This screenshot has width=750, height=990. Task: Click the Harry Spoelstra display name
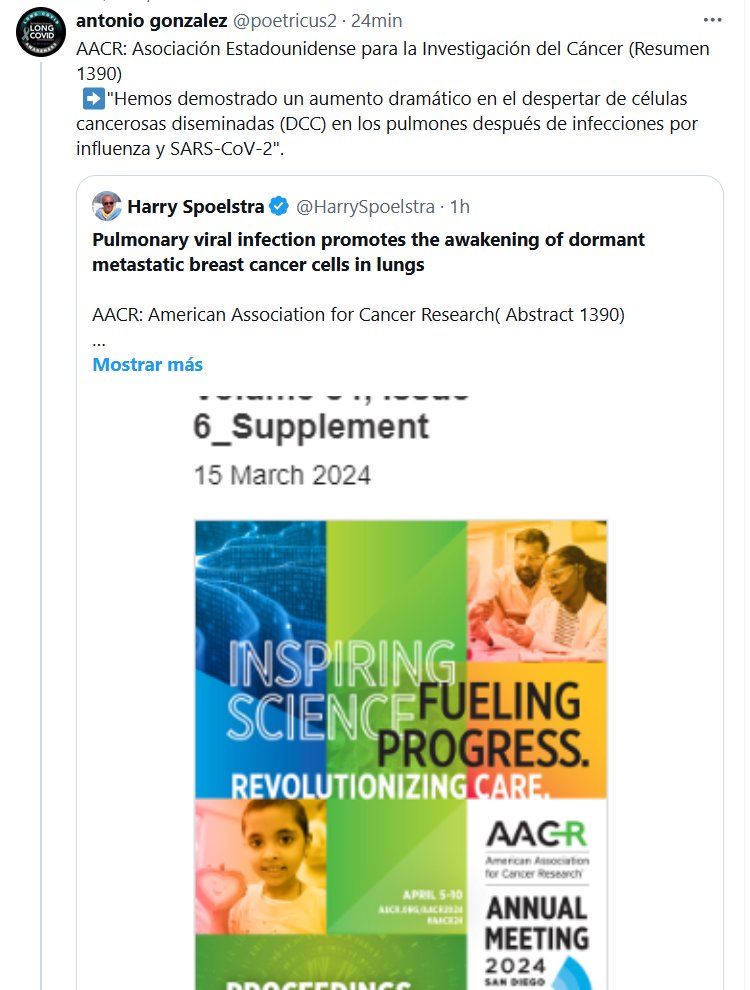tap(196, 207)
